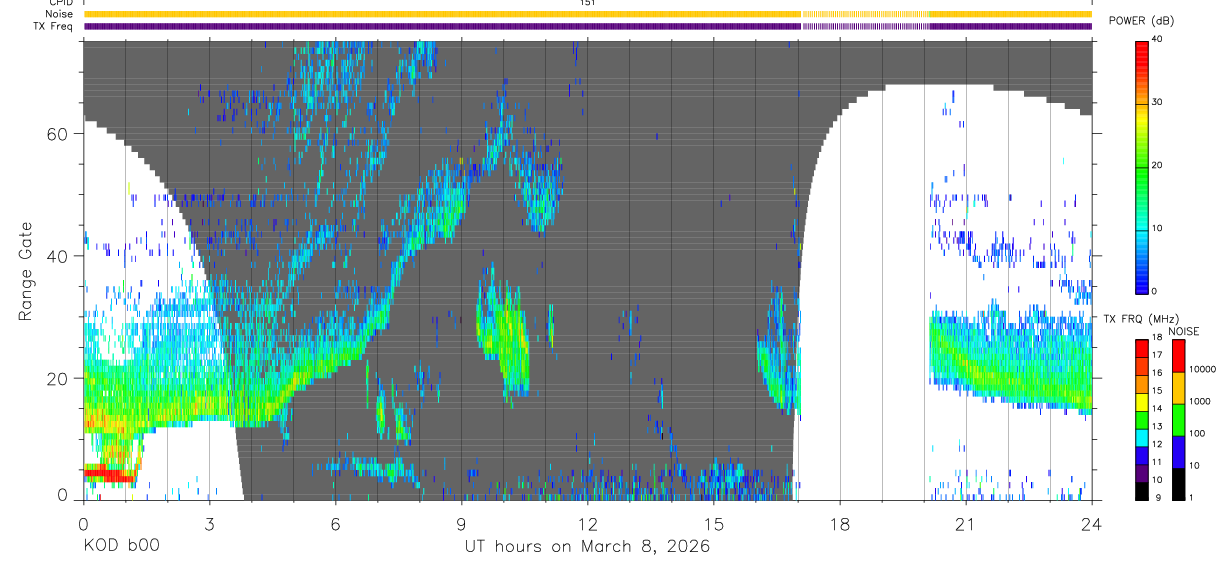Click the '24' tick on UT hours axis

[x=1092, y=523]
